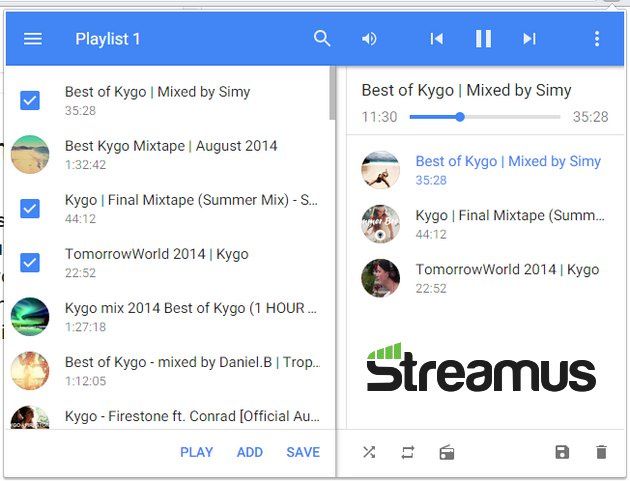Select 'Kygo - Firestone ft. Conrad' title
The width and height of the screenshot is (630, 481).
192,416
